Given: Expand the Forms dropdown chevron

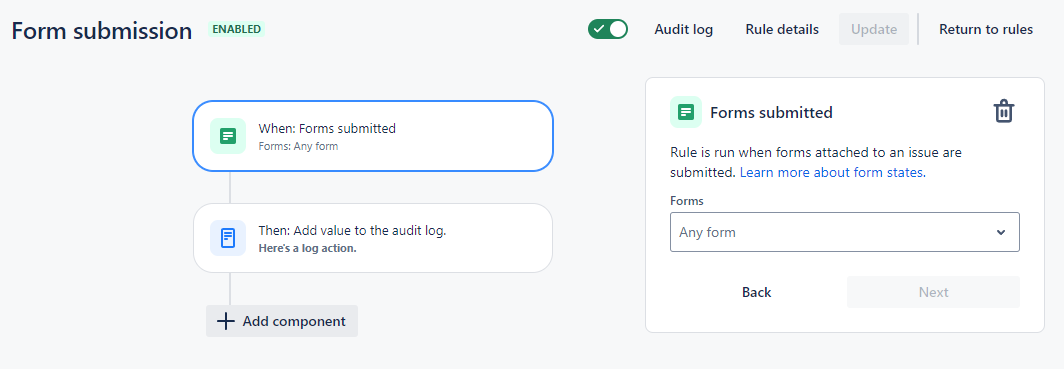Looking at the screenshot, I should [x=1001, y=233].
